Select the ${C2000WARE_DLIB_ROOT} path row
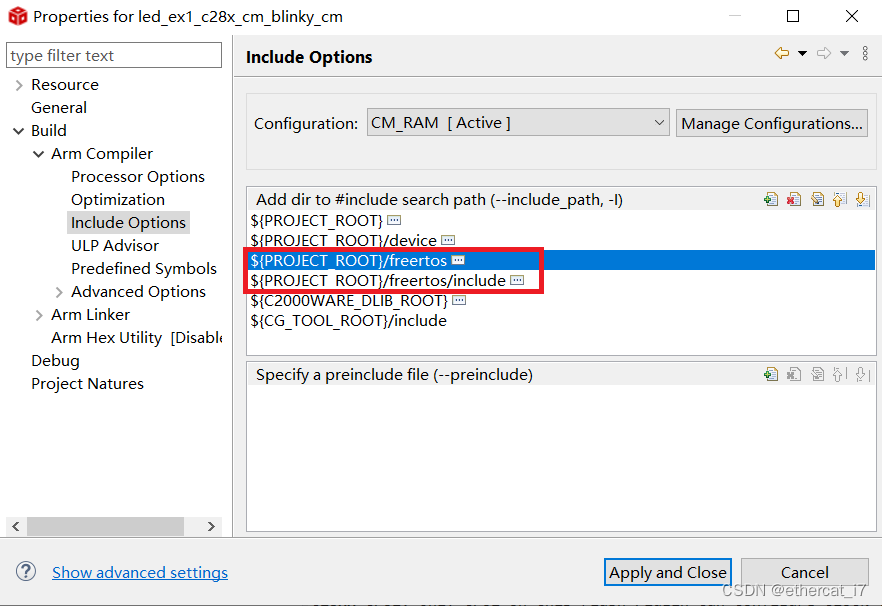The image size is (882, 608). click(561, 300)
